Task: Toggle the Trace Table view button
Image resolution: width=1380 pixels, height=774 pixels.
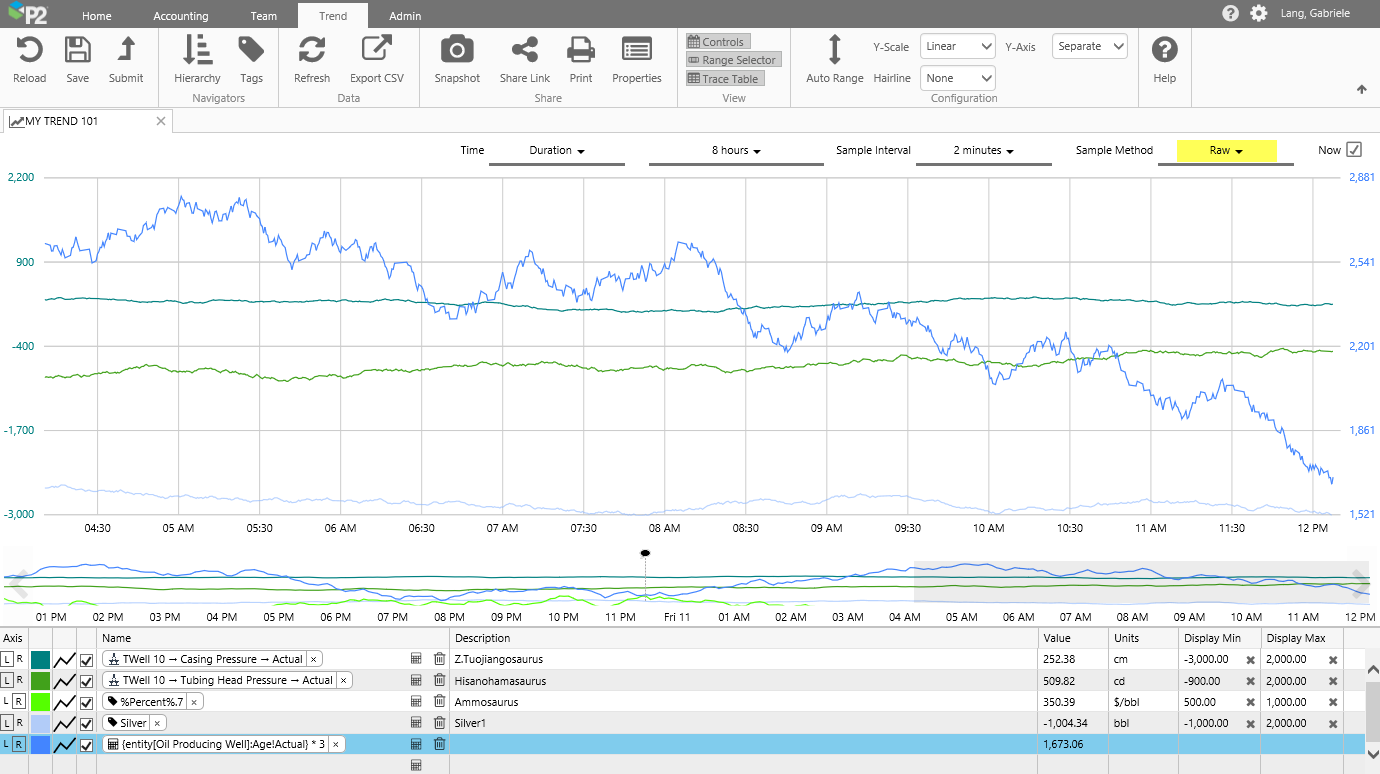Action: point(724,79)
